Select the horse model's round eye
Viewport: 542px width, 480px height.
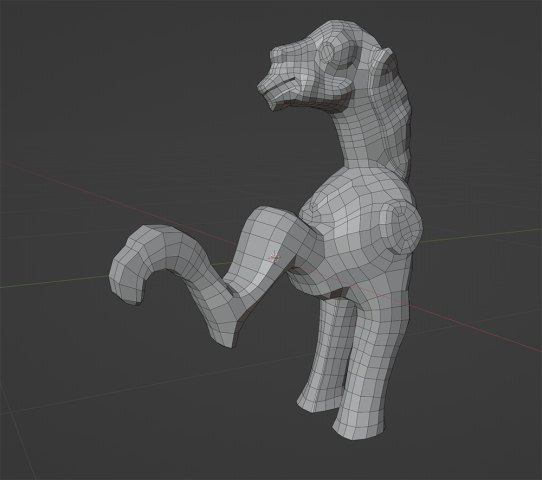pos(326,54)
